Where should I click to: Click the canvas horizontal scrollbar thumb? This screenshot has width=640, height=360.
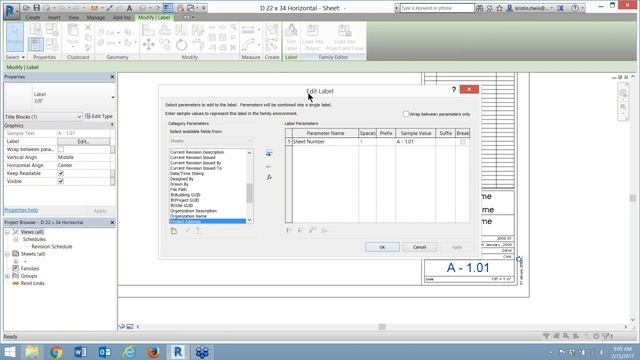(382, 327)
